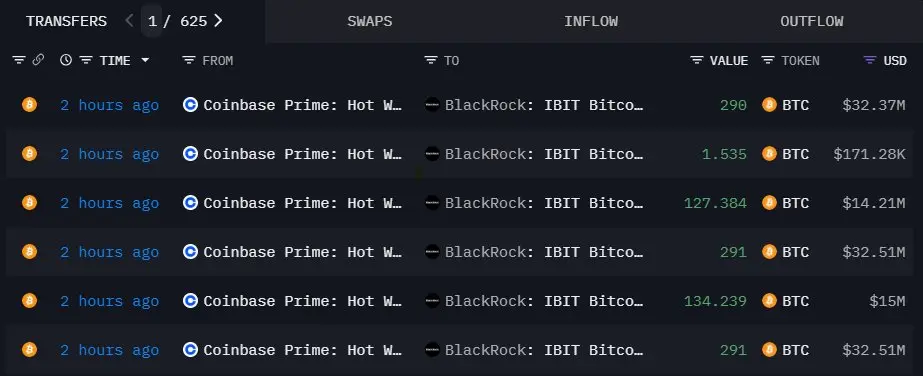Click Coinbase logo in 1.535 BTC row
Viewport: 923px width, 376px height.
pyautogui.click(x=190, y=154)
